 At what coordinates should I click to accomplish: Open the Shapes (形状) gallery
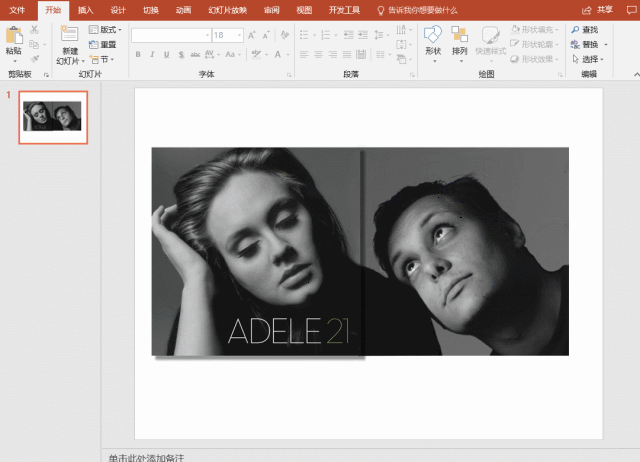coord(432,37)
